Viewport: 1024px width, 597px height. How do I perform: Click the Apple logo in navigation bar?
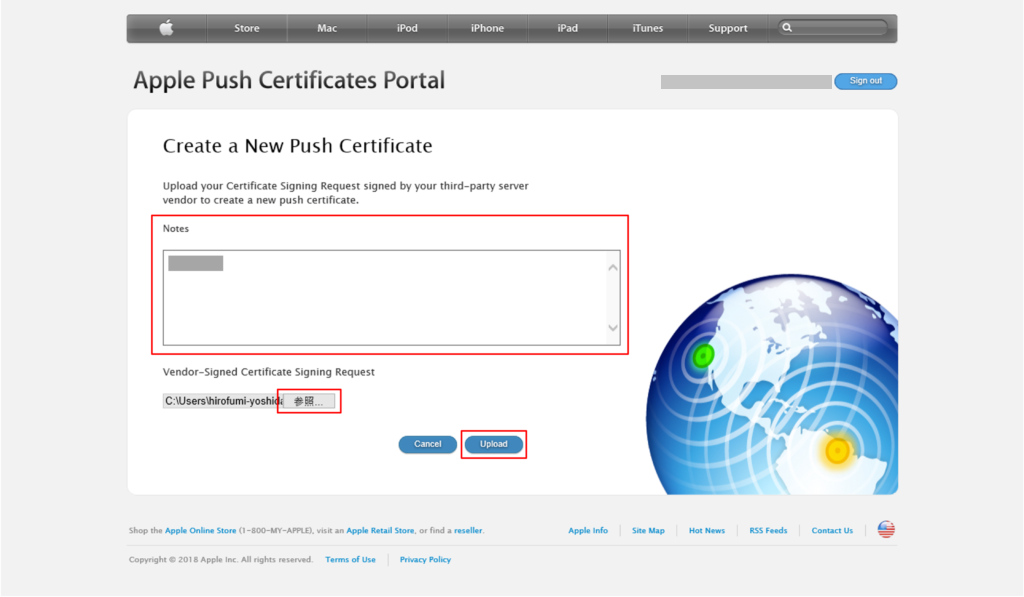166,28
